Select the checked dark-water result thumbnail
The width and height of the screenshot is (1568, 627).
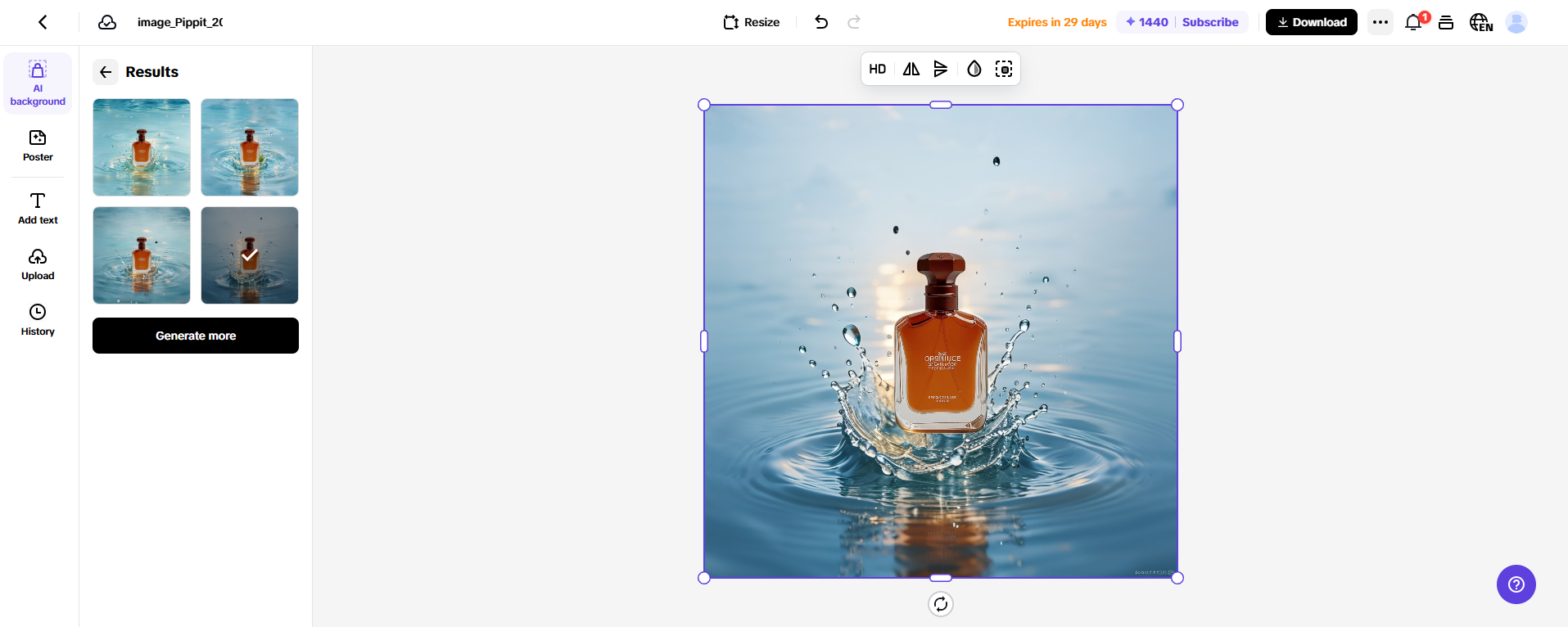(x=250, y=255)
